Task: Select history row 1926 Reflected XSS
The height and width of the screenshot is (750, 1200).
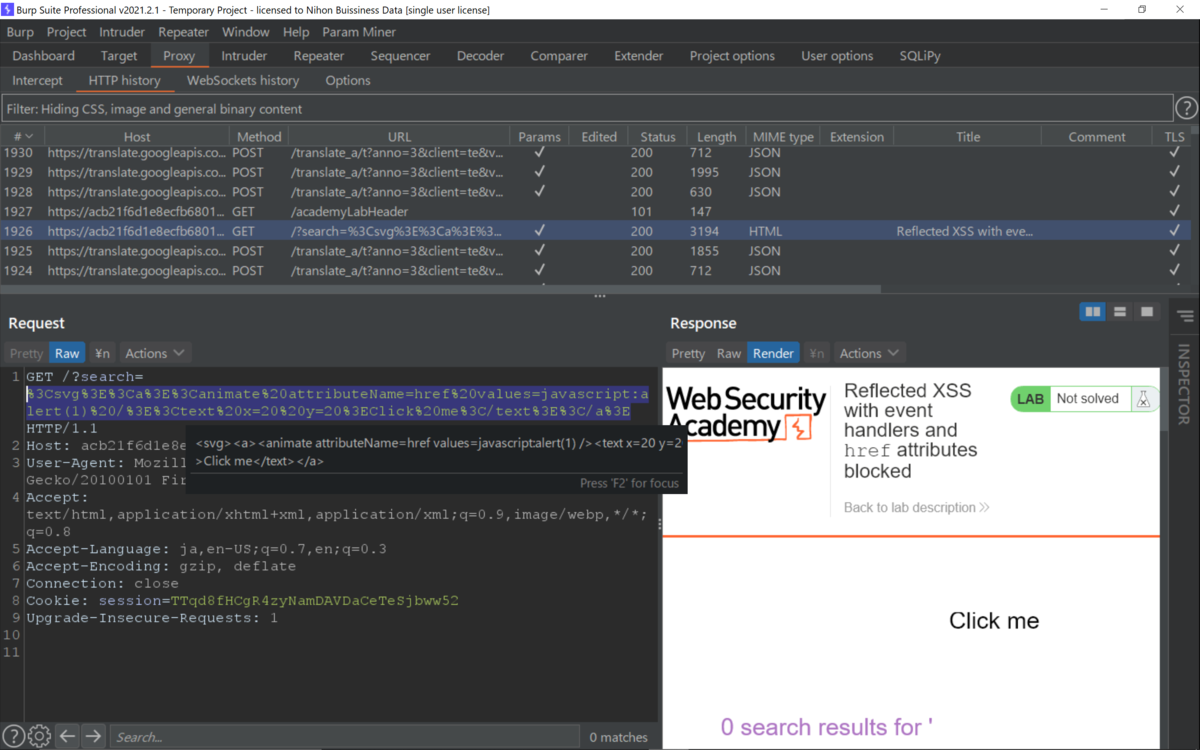Action: point(595,231)
